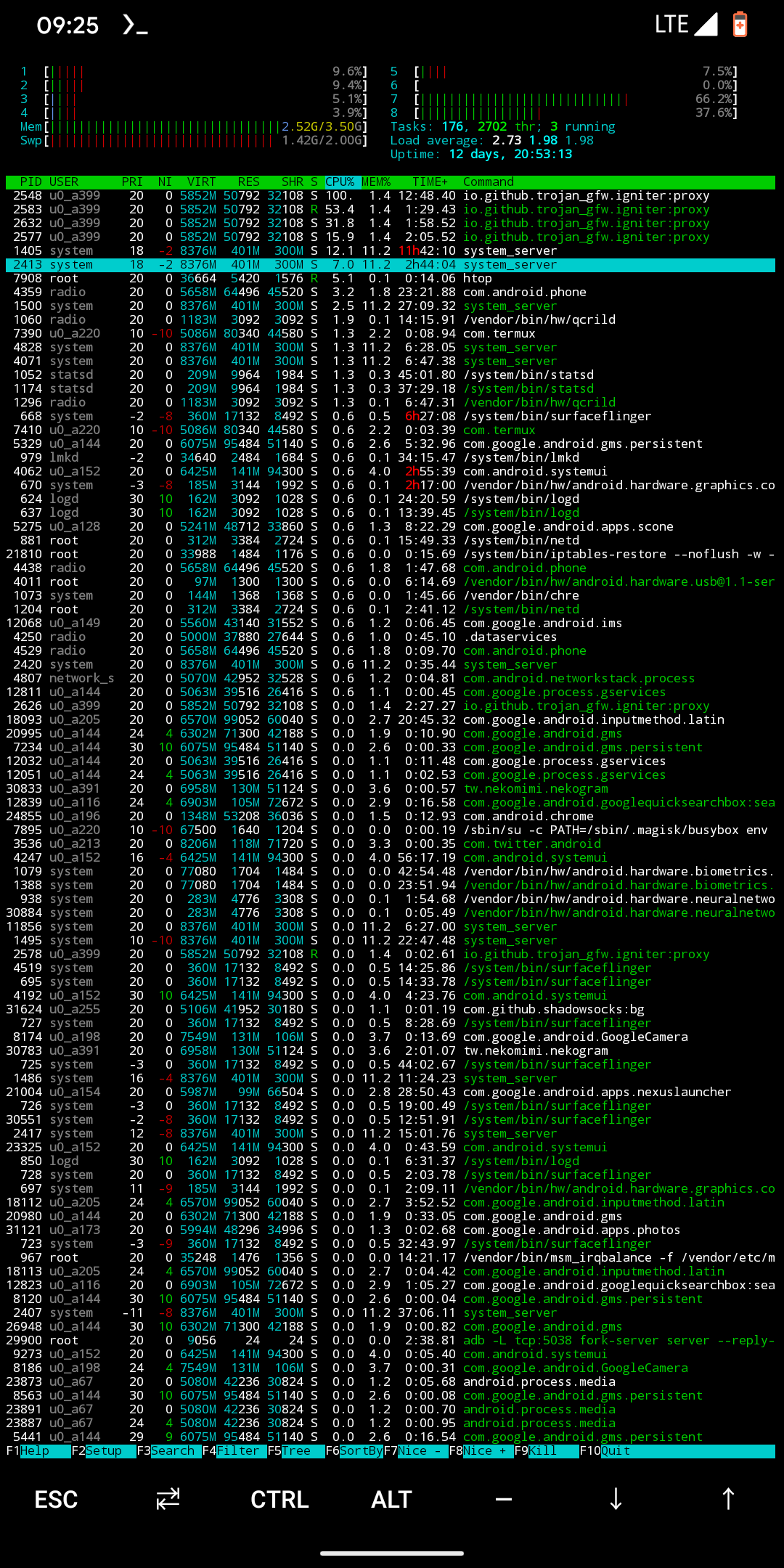
Task: Click the Load average text
Action: tap(492, 141)
